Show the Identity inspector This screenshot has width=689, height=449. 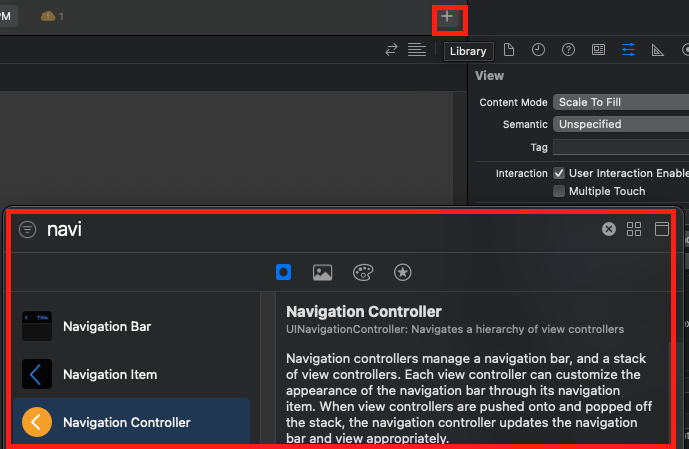pos(598,50)
